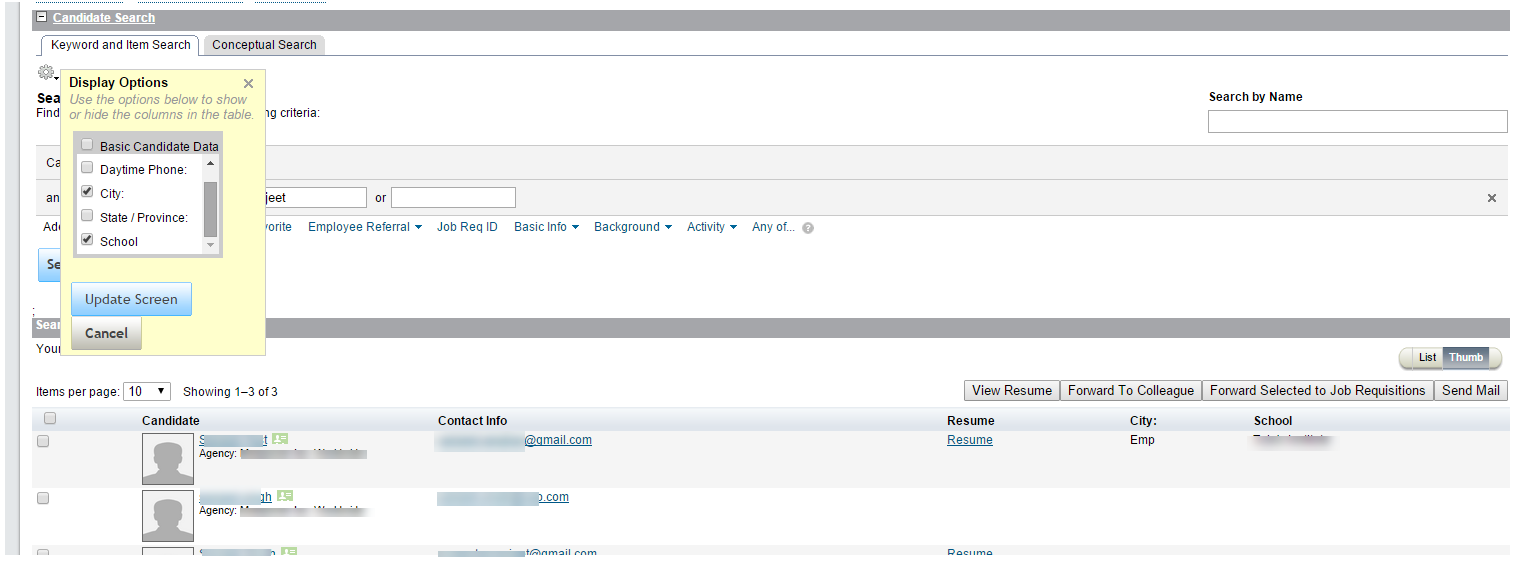Click the View Resume button
Image resolution: width=1531 pixels, height=565 pixels.
point(1012,391)
